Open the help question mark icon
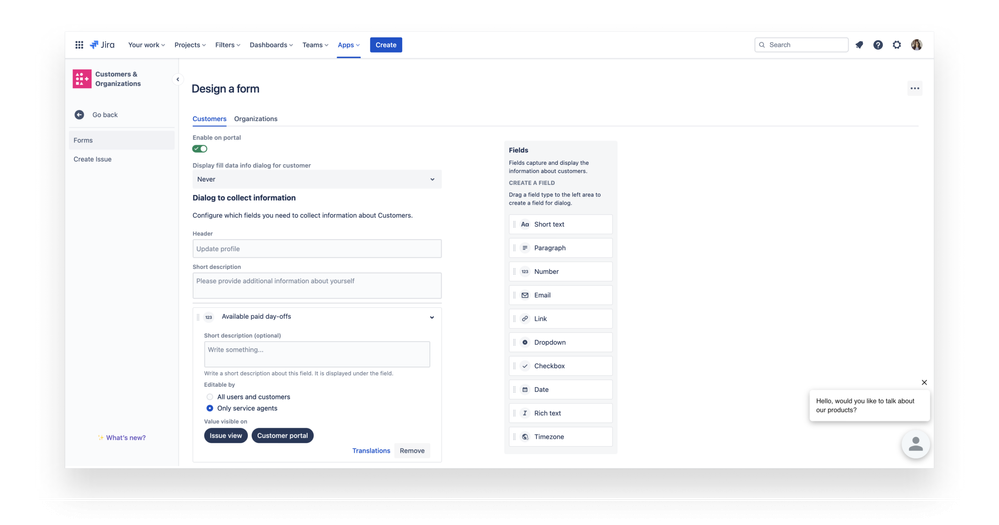Image resolution: width=999 pixels, height=525 pixels. [x=878, y=45]
